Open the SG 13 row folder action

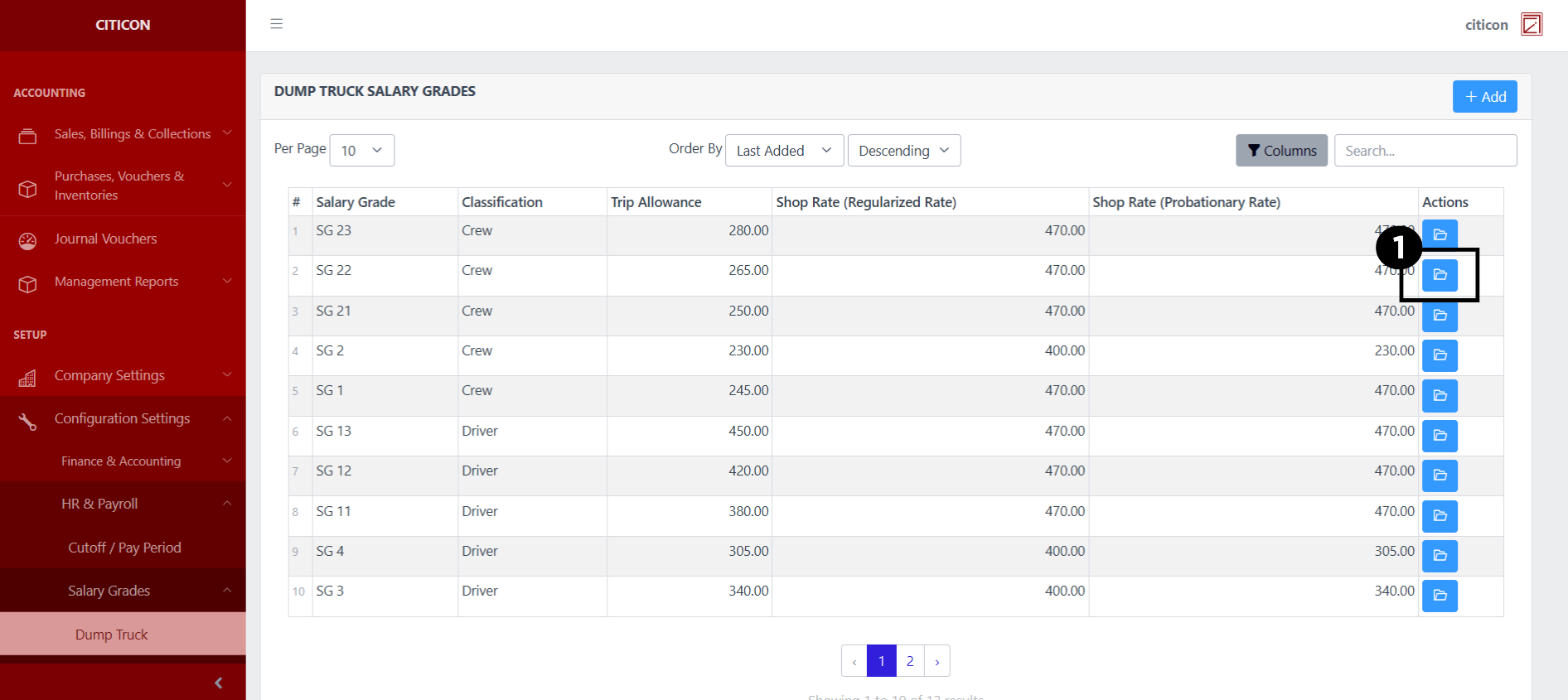tap(1440, 436)
